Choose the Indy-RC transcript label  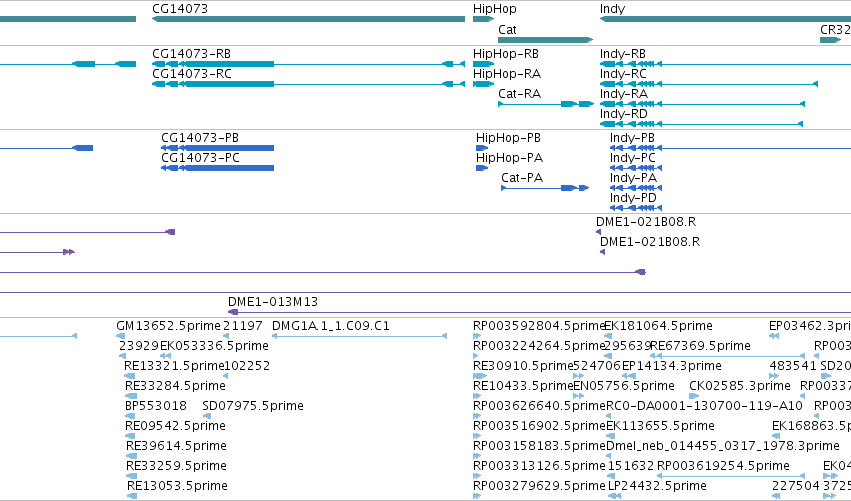pos(623,74)
